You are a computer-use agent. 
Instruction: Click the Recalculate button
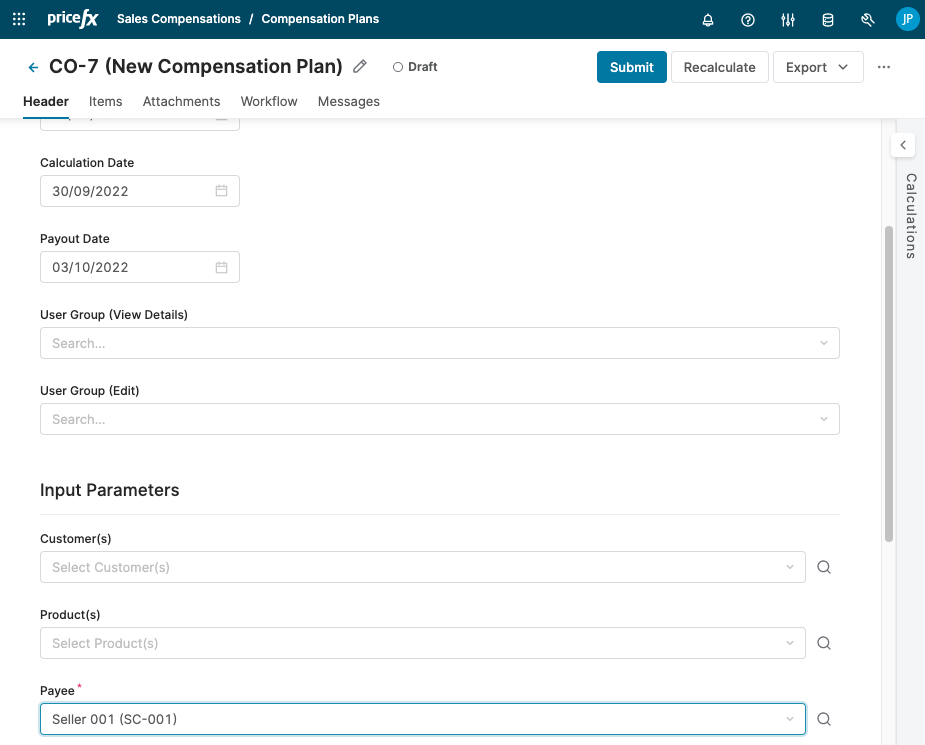coord(719,67)
